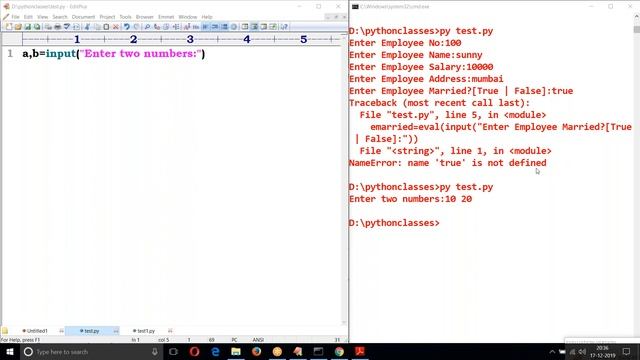
Task: Open the Document menu
Action: click(x=83, y=17)
